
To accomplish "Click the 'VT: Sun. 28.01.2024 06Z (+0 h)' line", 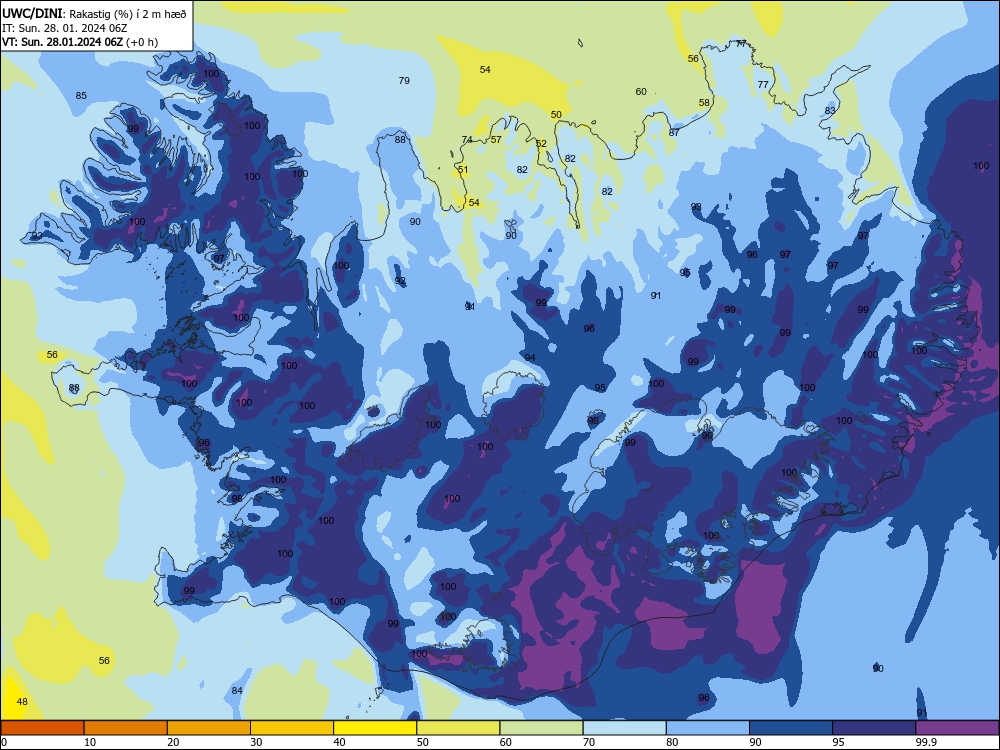I will pyautogui.click(x=80, y=42).
